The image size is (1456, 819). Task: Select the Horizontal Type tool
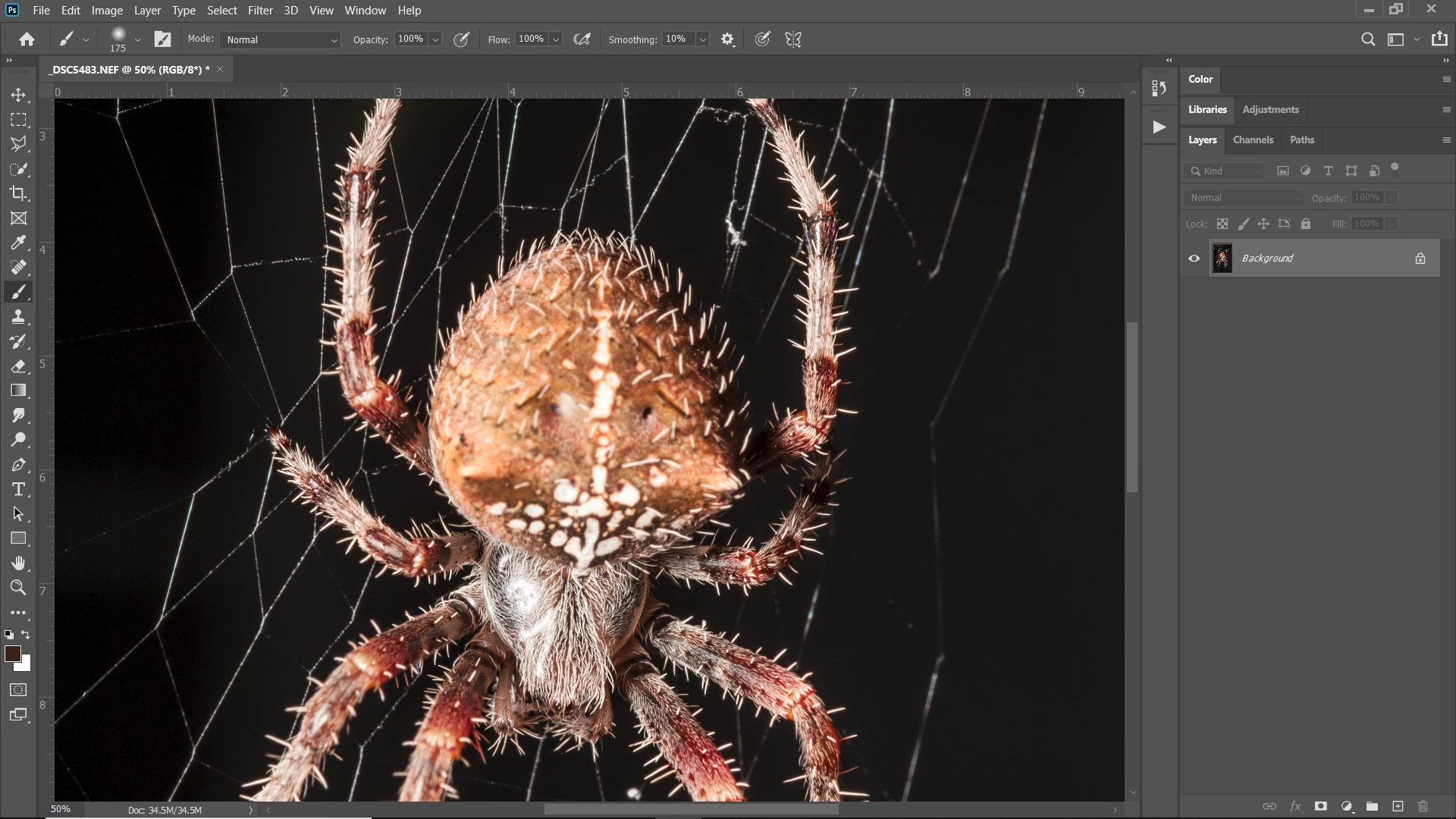click(18, 489)
